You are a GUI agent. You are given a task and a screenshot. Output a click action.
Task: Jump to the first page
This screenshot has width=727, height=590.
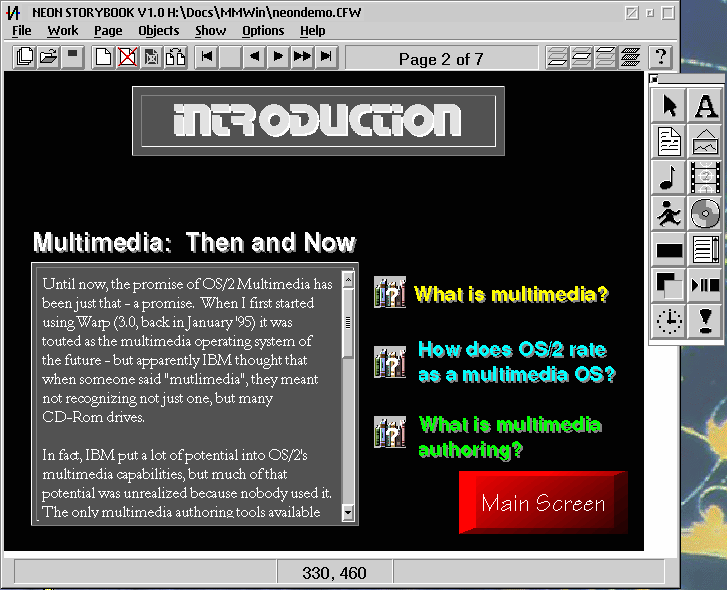(207, 57)
